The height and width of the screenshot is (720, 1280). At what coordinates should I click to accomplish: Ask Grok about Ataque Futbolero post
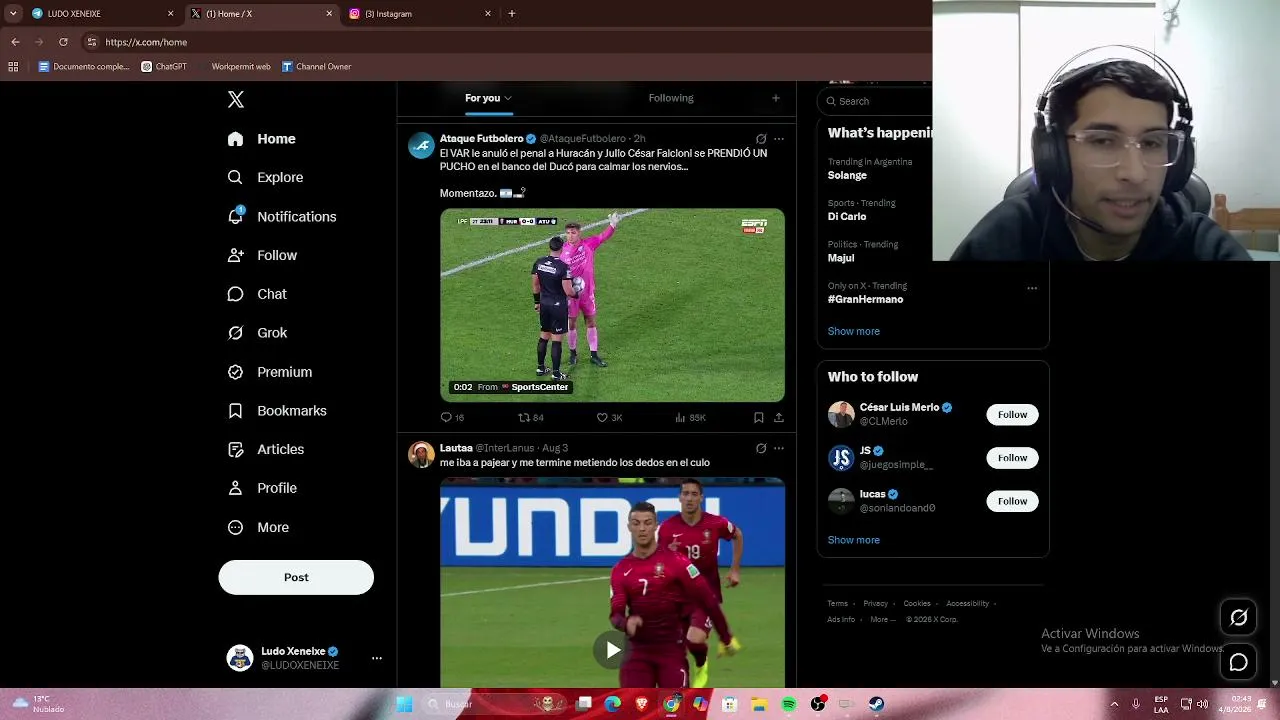(x=761, y=139)
